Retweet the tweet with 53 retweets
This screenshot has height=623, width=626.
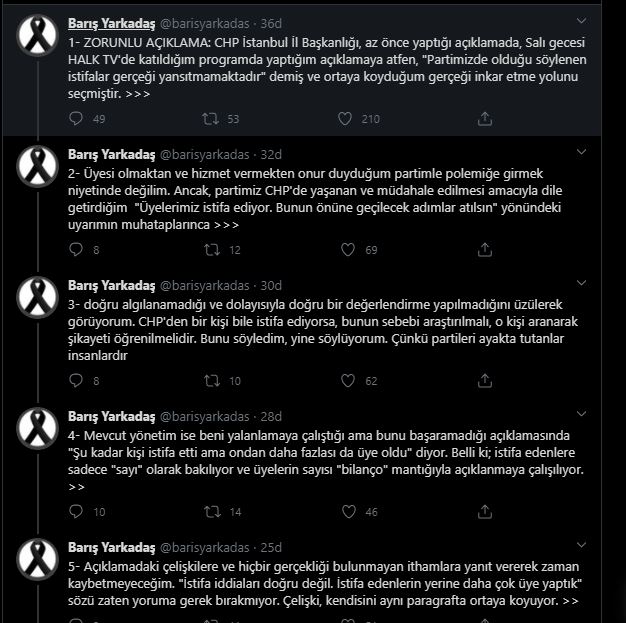211,119
